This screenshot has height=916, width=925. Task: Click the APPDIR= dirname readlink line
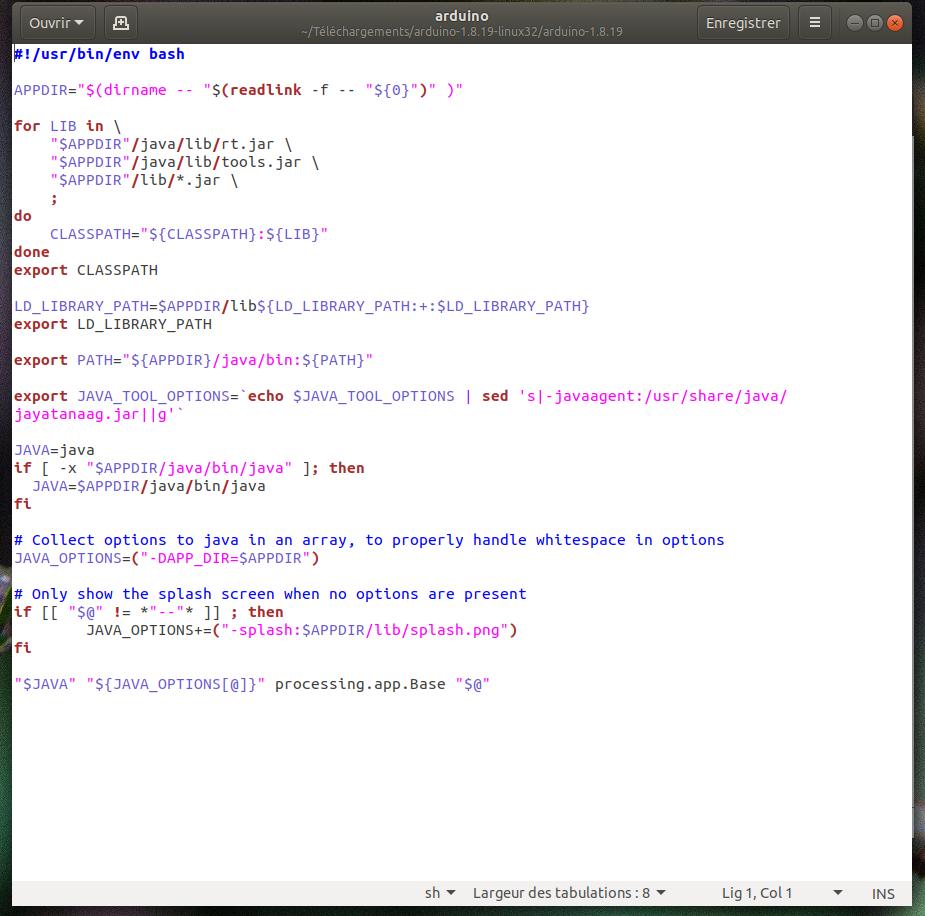[x=238, y=90]
